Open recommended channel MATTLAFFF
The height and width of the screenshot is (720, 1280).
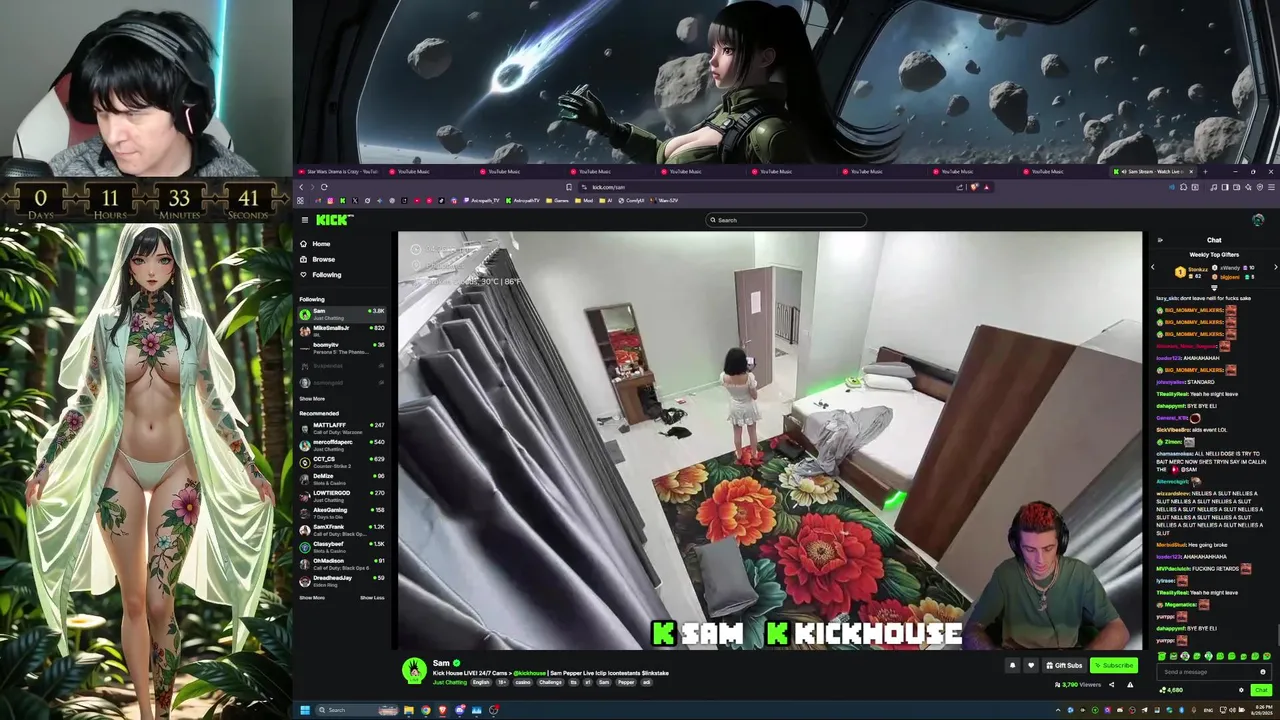pyautogui.click(x=342, y=427)
